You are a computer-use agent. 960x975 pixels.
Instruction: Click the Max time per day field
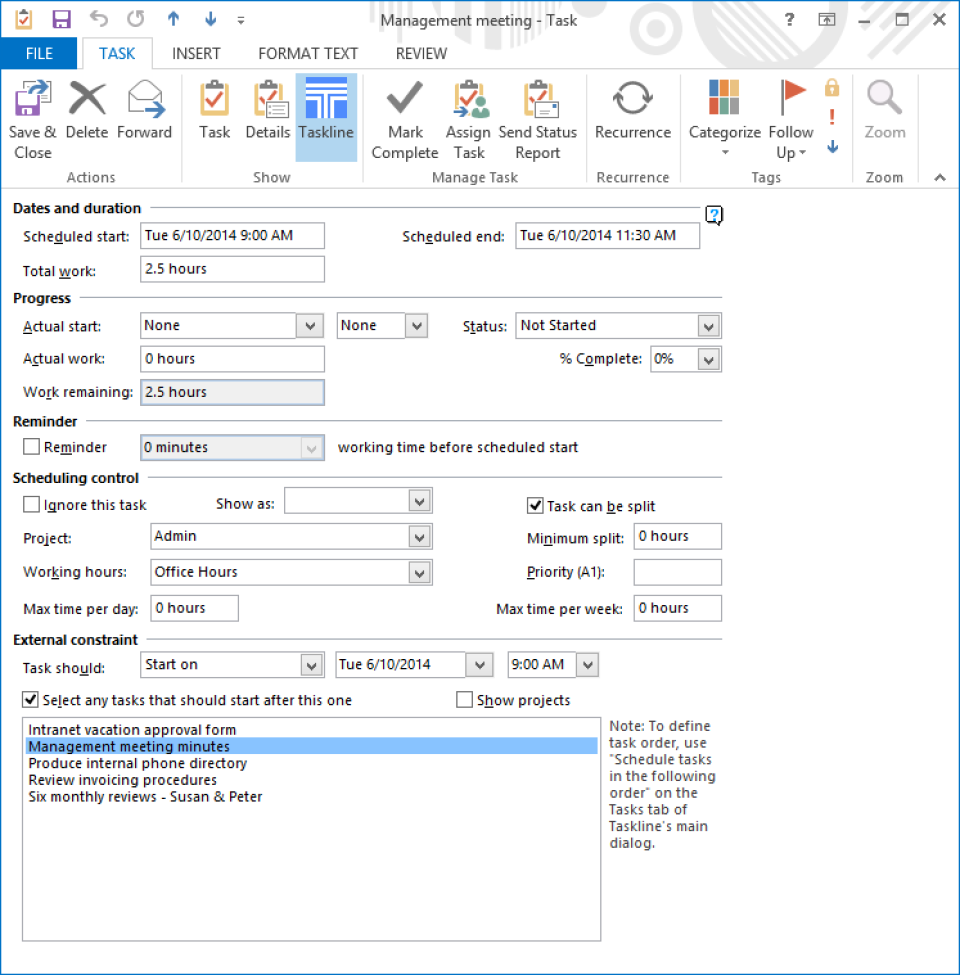point(194,608)
